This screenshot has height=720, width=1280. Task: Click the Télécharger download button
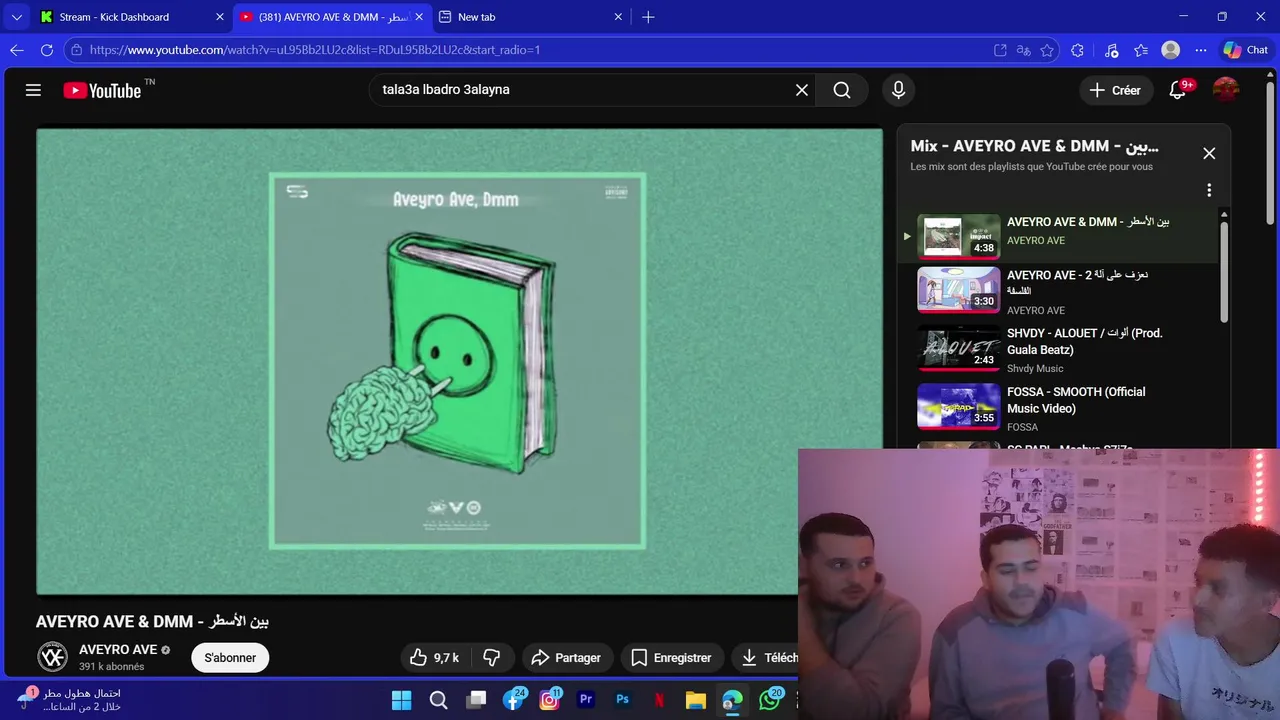766,657
